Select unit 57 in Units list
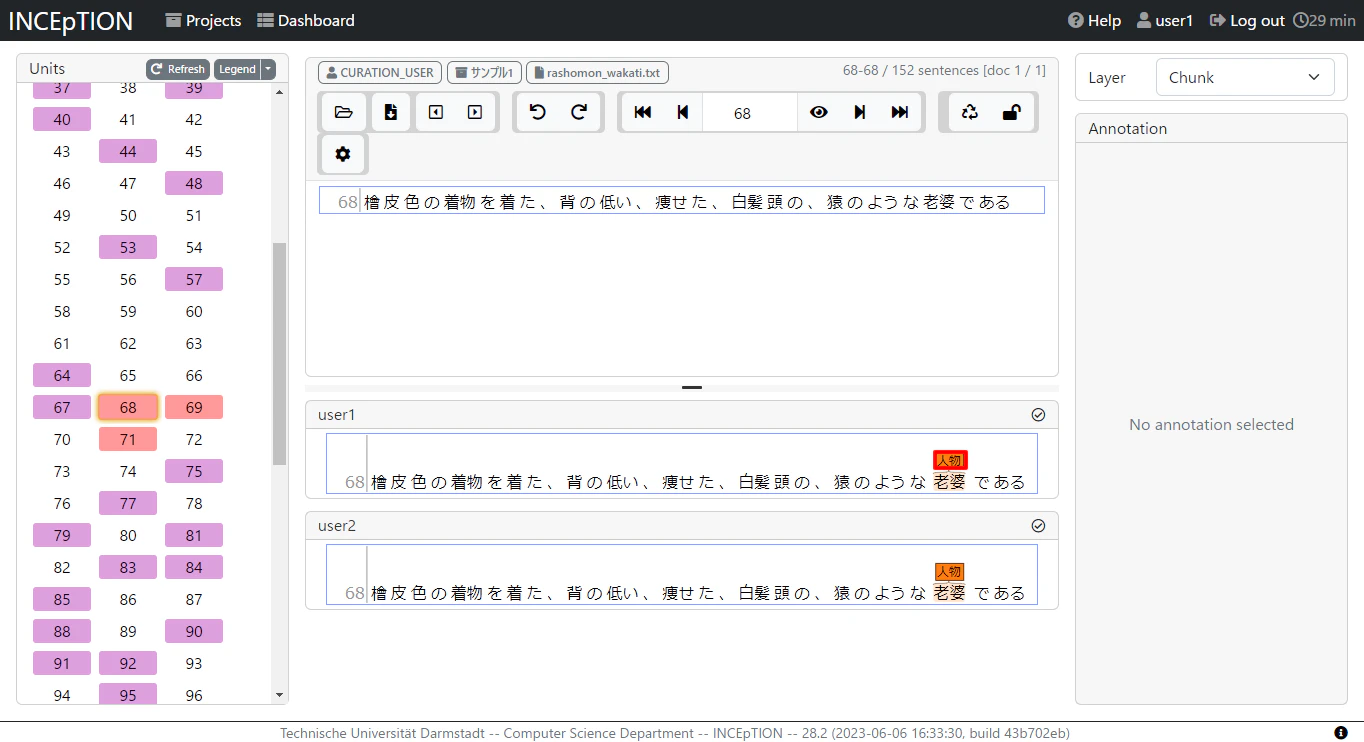 click(x=194, y=279)
